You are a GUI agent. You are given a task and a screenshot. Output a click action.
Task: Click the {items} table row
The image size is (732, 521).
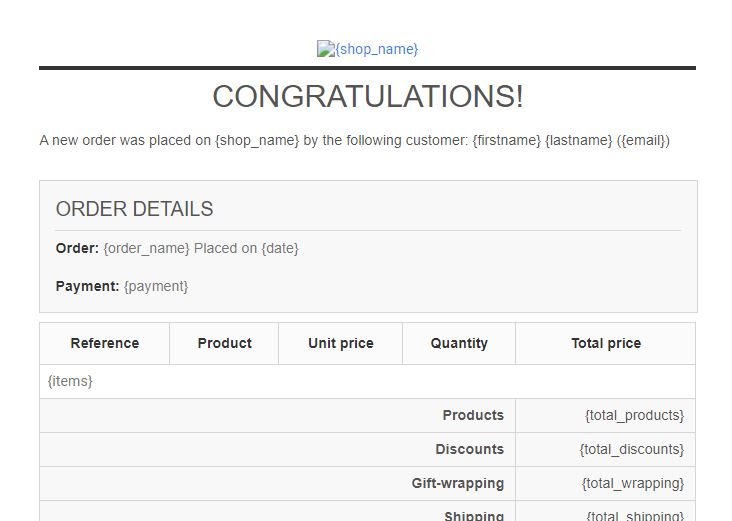pyautogui.click(x=70, y=381)
